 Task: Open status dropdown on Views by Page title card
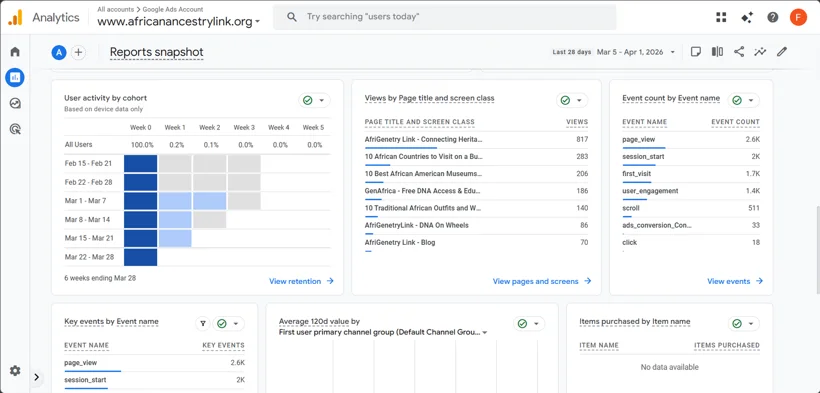(572, 100)
